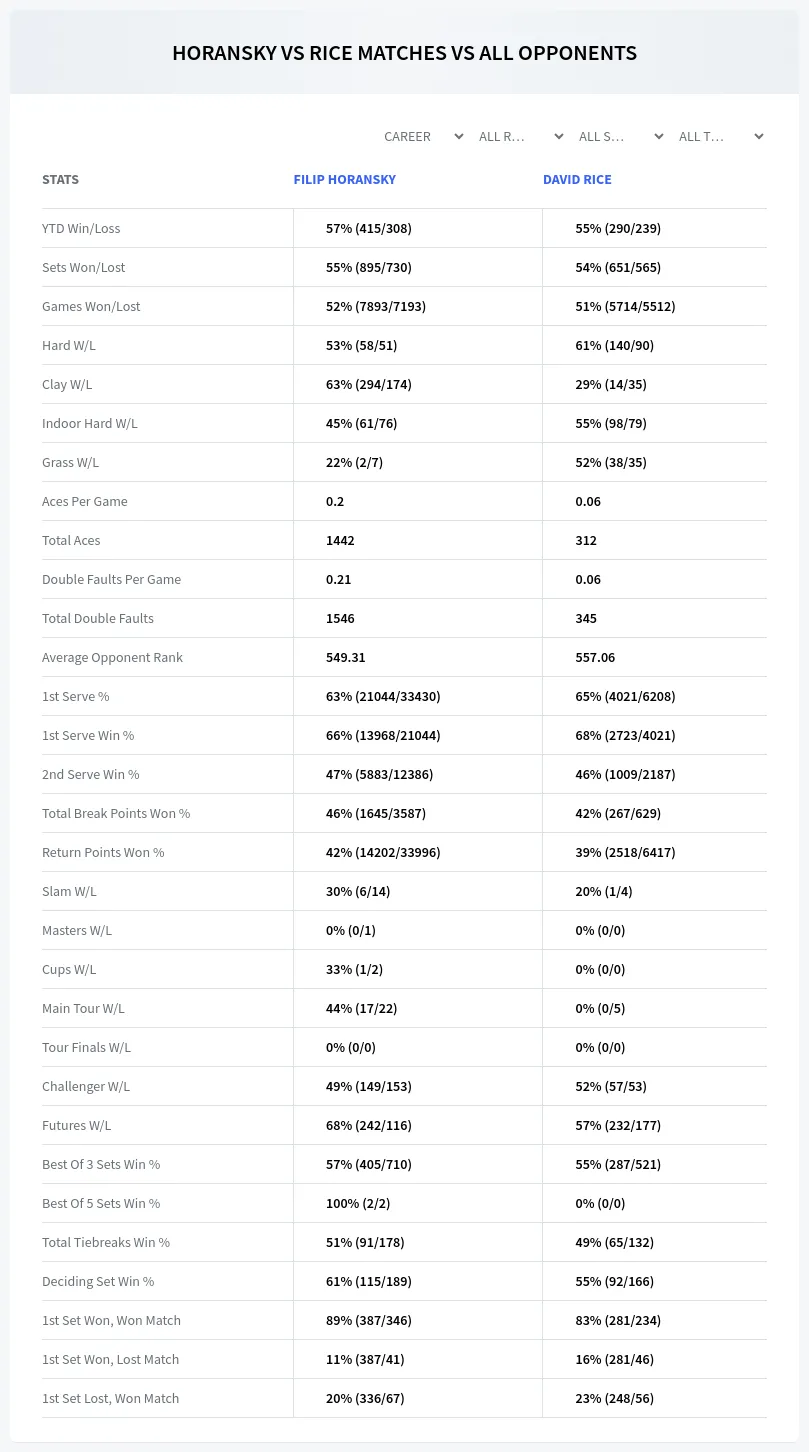Viewport: 809px width, 1452px height.
Task: Open the CAREER dropdown filter
Action: (x=423, y=136)
